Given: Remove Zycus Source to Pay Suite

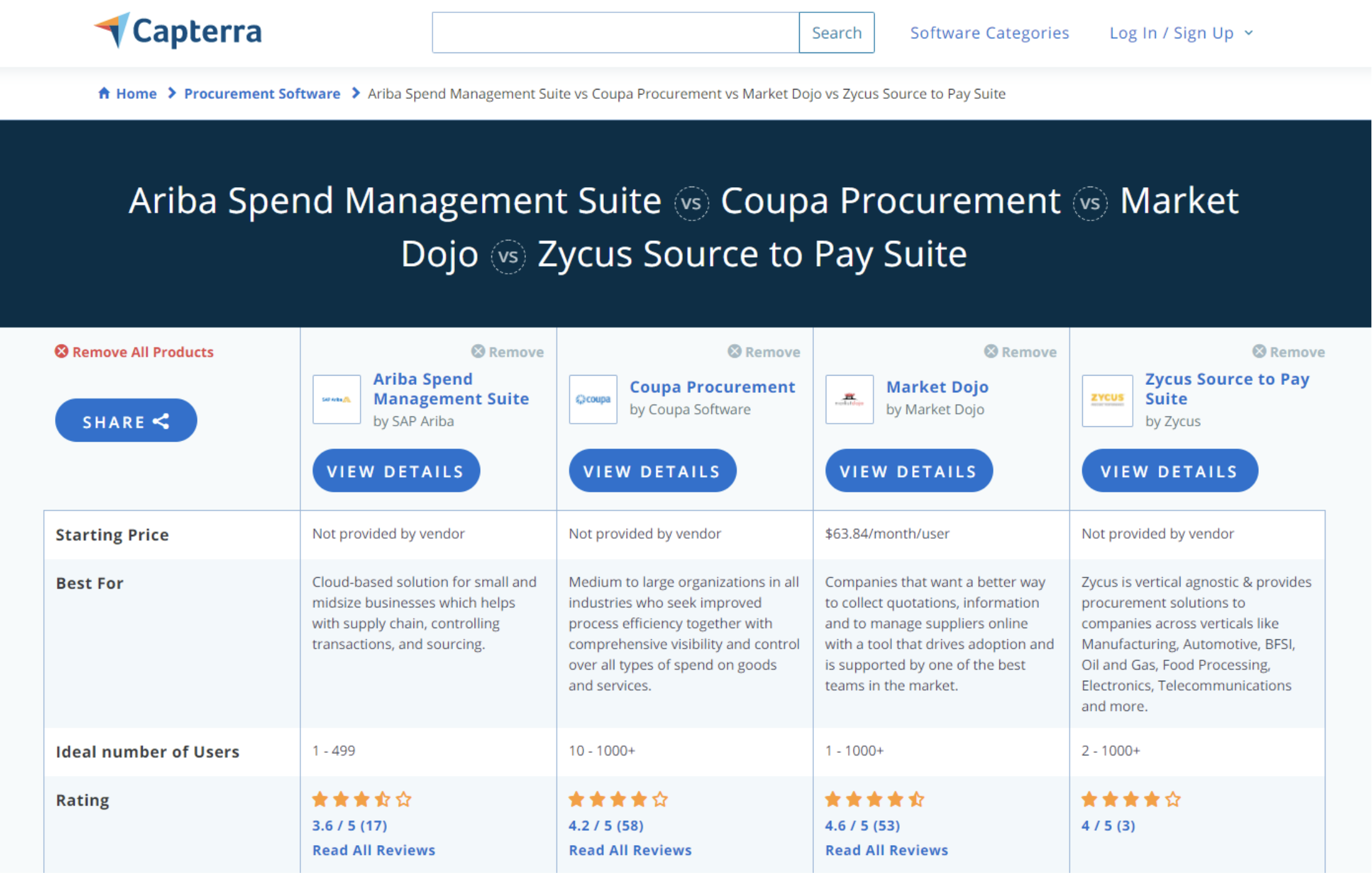Looking at the screenshot, I should (1289, 352).
